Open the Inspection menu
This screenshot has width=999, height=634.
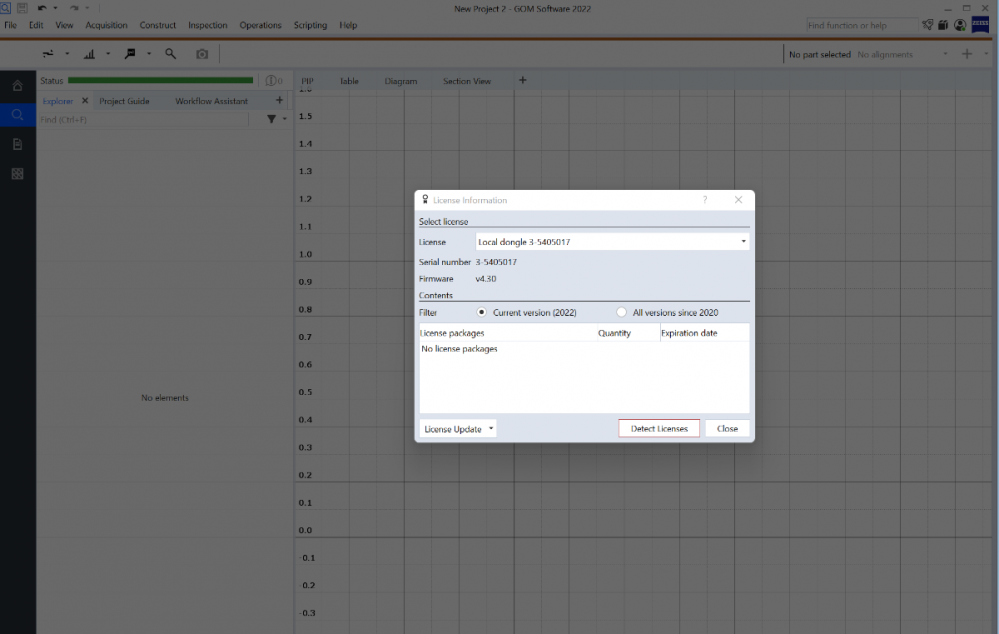tap(207, 25)
